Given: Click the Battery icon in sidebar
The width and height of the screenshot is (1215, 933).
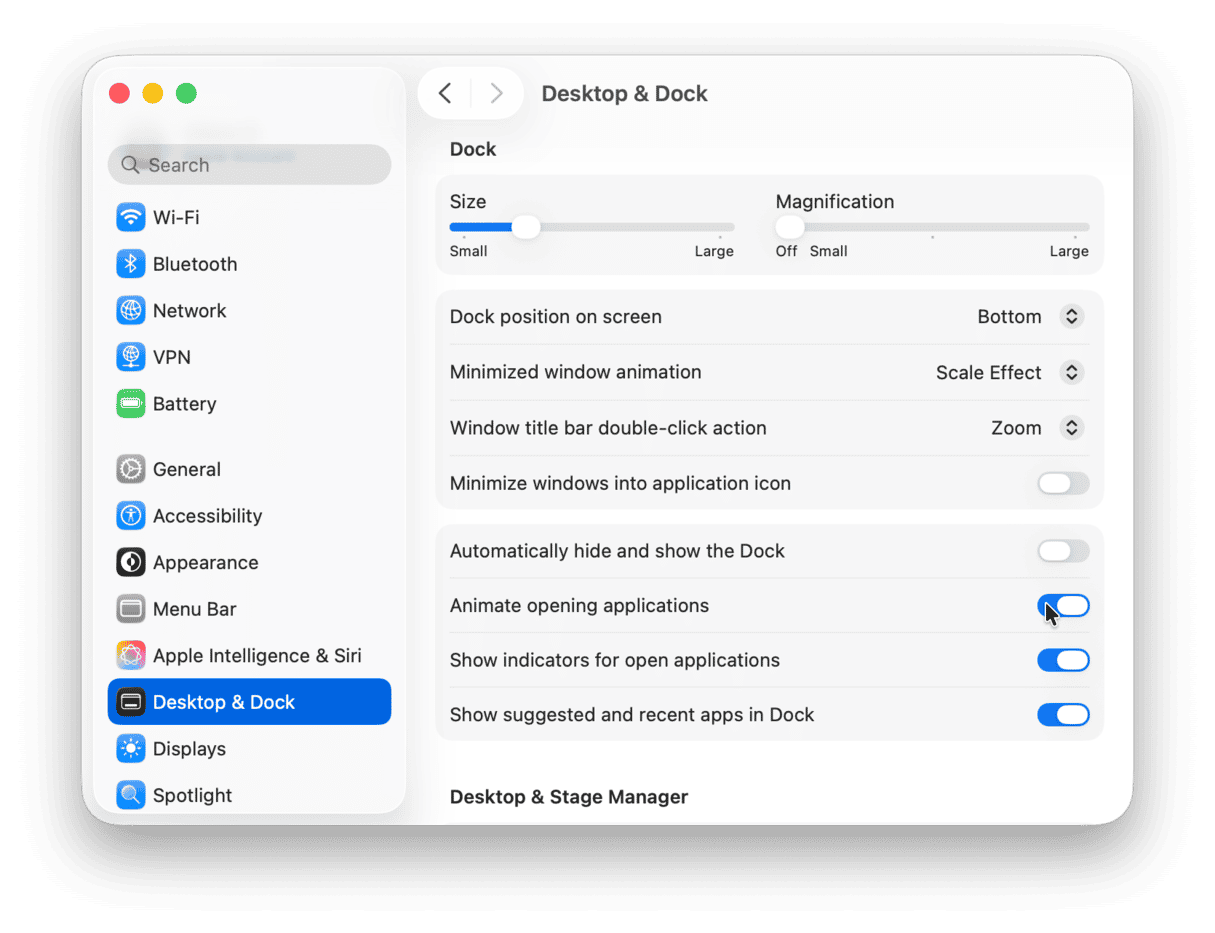Looking at the screenshot, I should [130, 404].
